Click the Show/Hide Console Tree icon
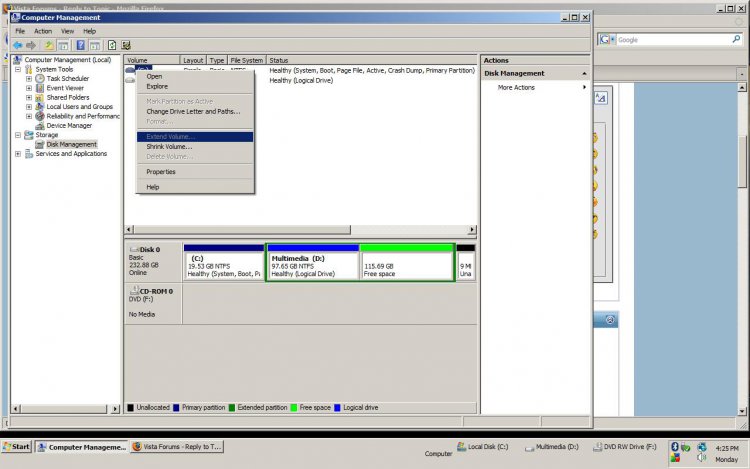The width and height of the screenshot is (750, 469). pyautogui.click(x=63, y=45)
